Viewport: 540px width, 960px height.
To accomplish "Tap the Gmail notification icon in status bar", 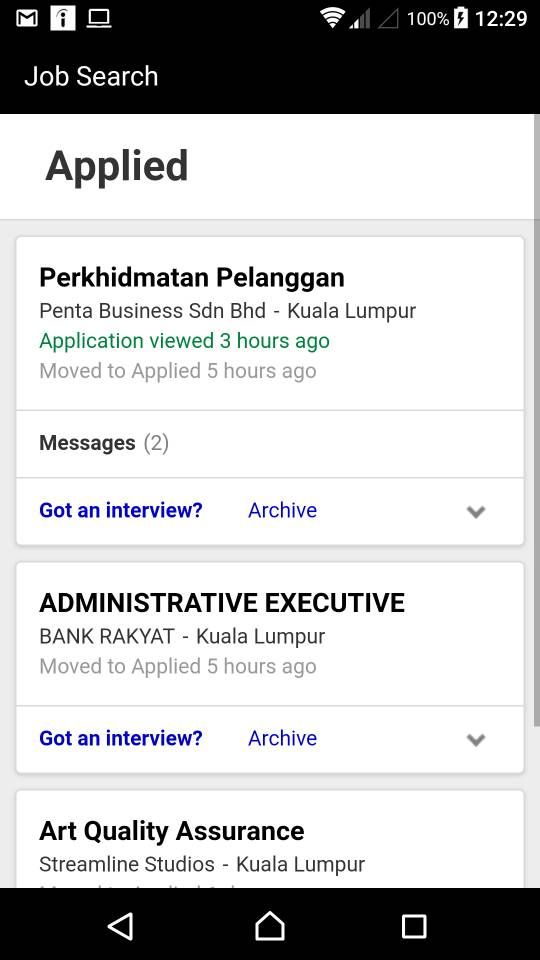I will click(x=26, y=19).
